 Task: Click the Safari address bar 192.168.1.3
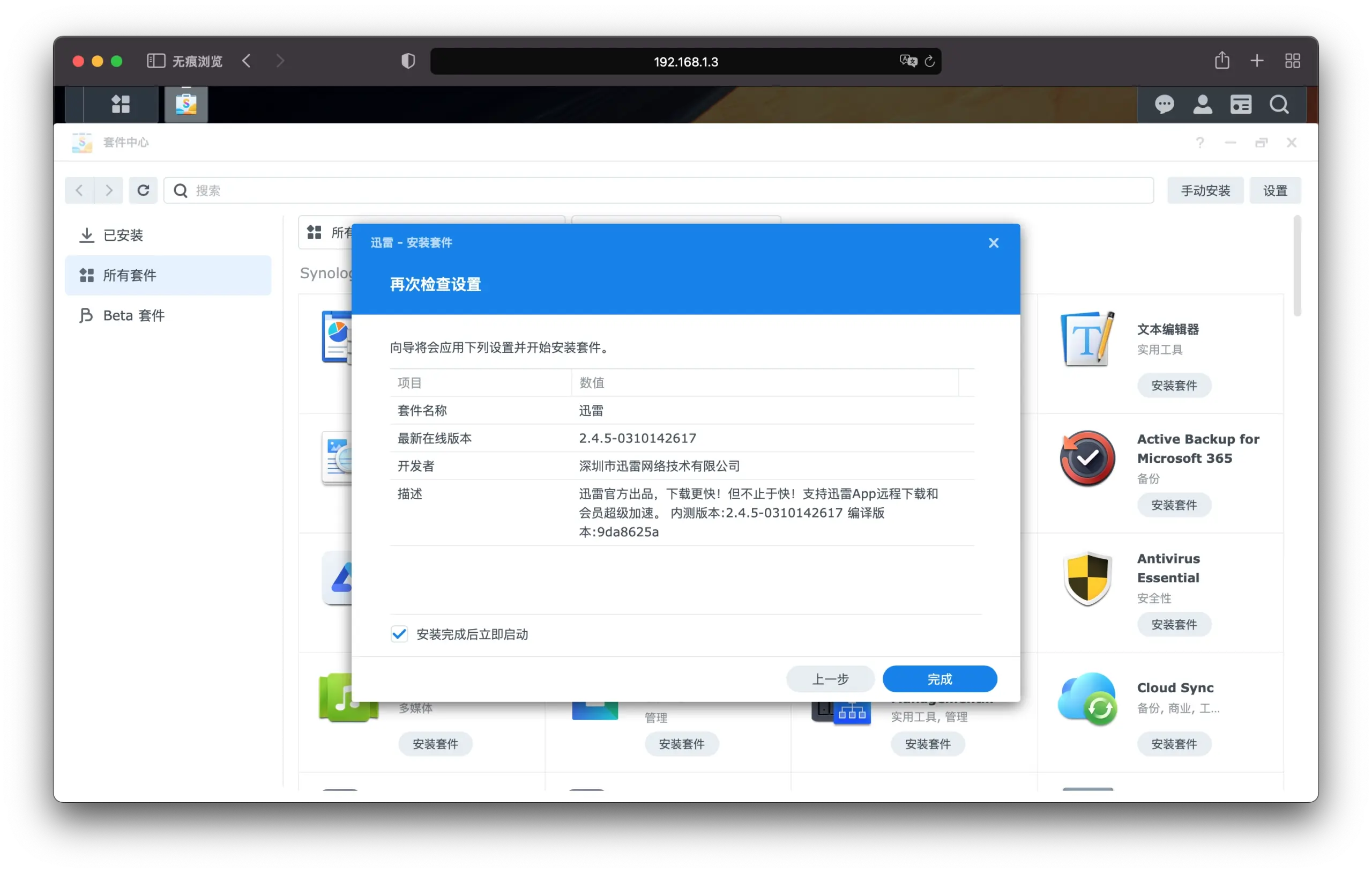pyautogui.click(x=685, y=61)
